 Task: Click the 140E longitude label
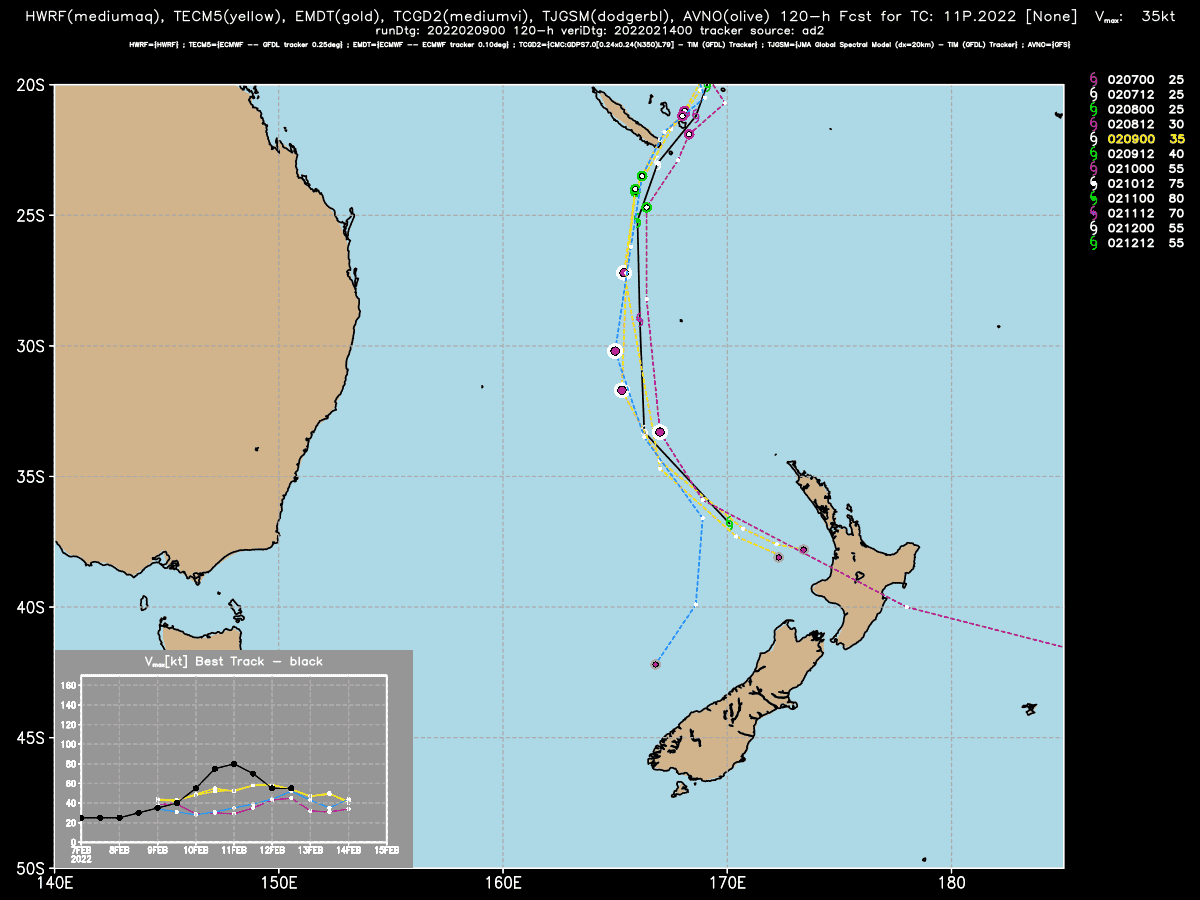click(x=54, y=883)
